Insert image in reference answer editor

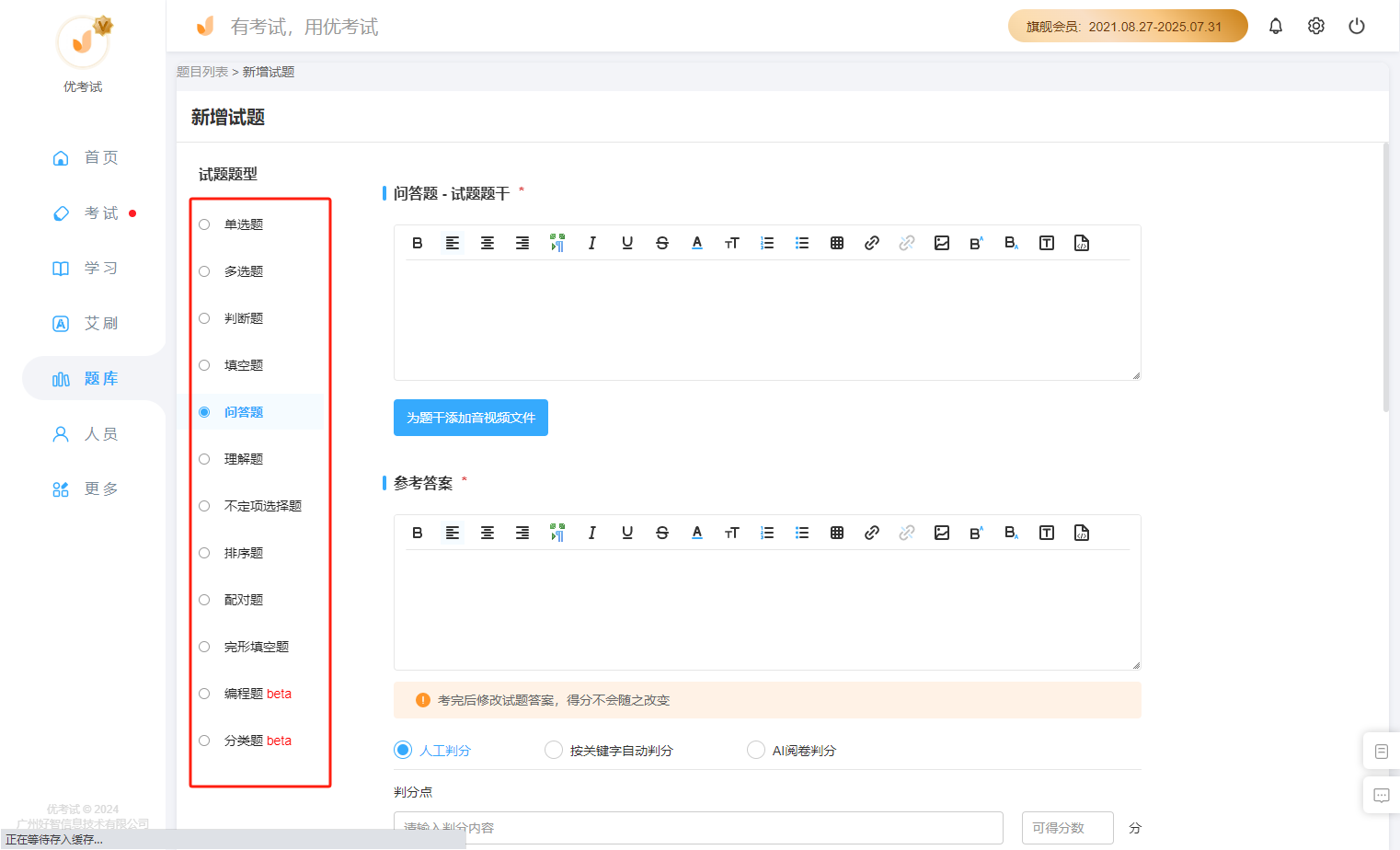tap(942, 533)
